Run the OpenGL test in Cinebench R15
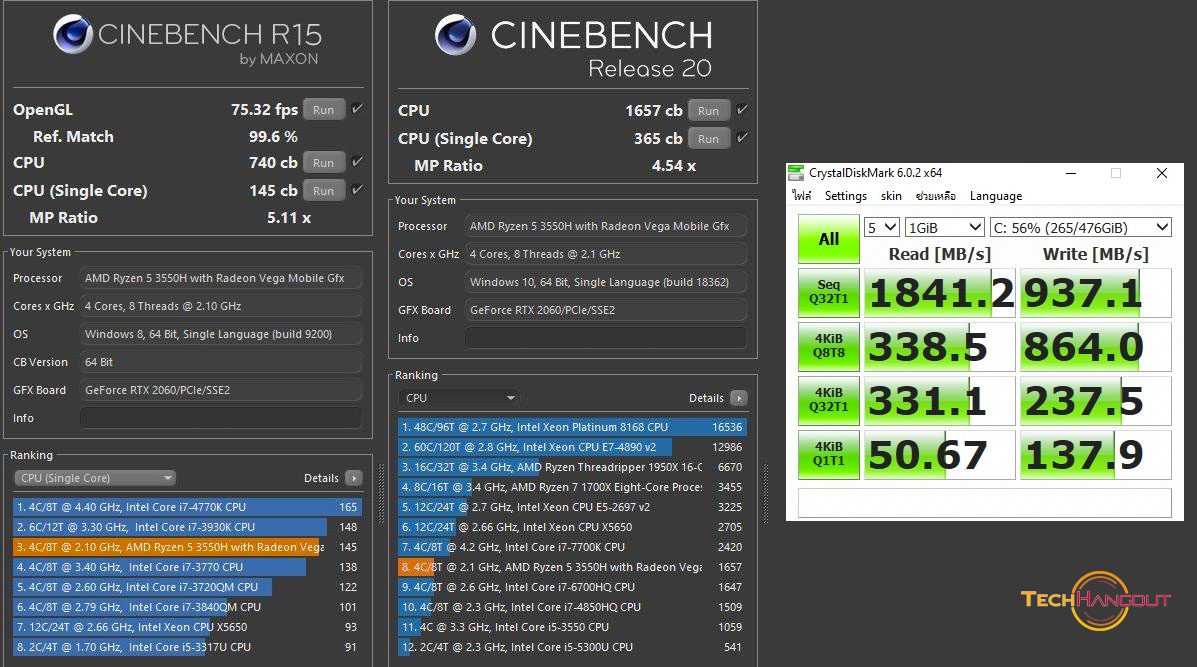1197x667 pixels. coord(324,110)
